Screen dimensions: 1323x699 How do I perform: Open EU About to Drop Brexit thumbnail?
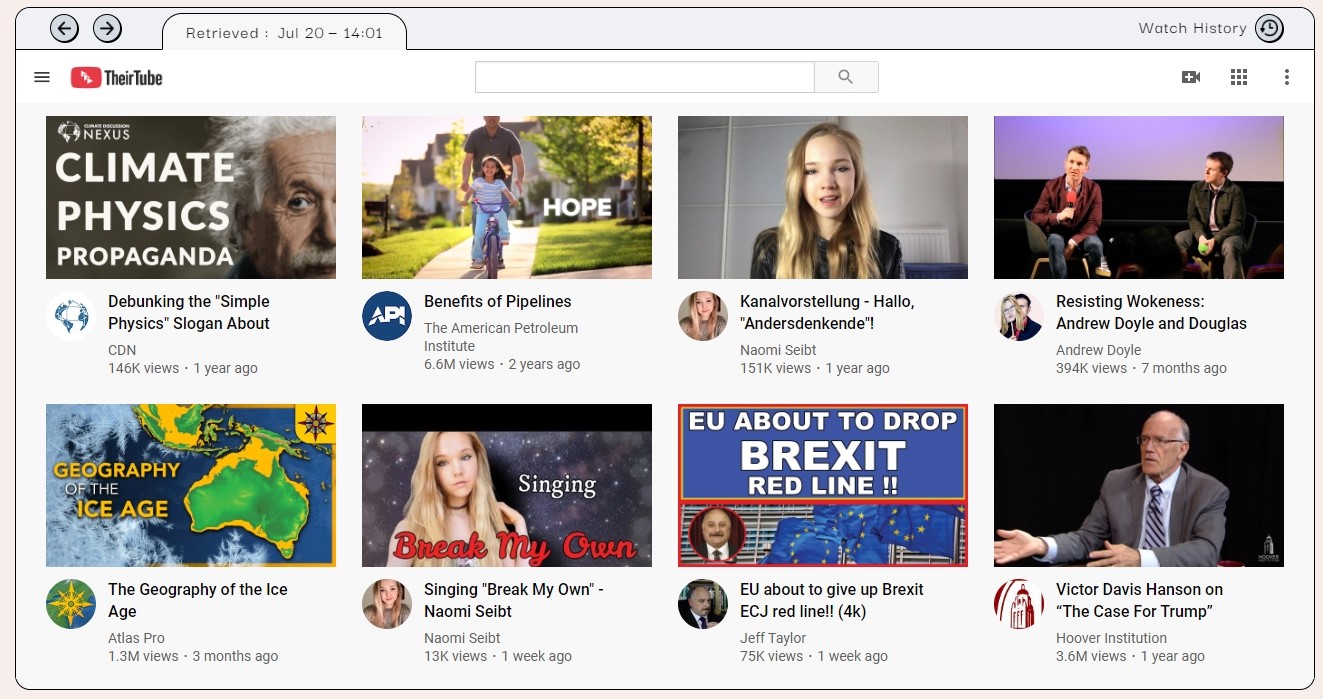823,485
